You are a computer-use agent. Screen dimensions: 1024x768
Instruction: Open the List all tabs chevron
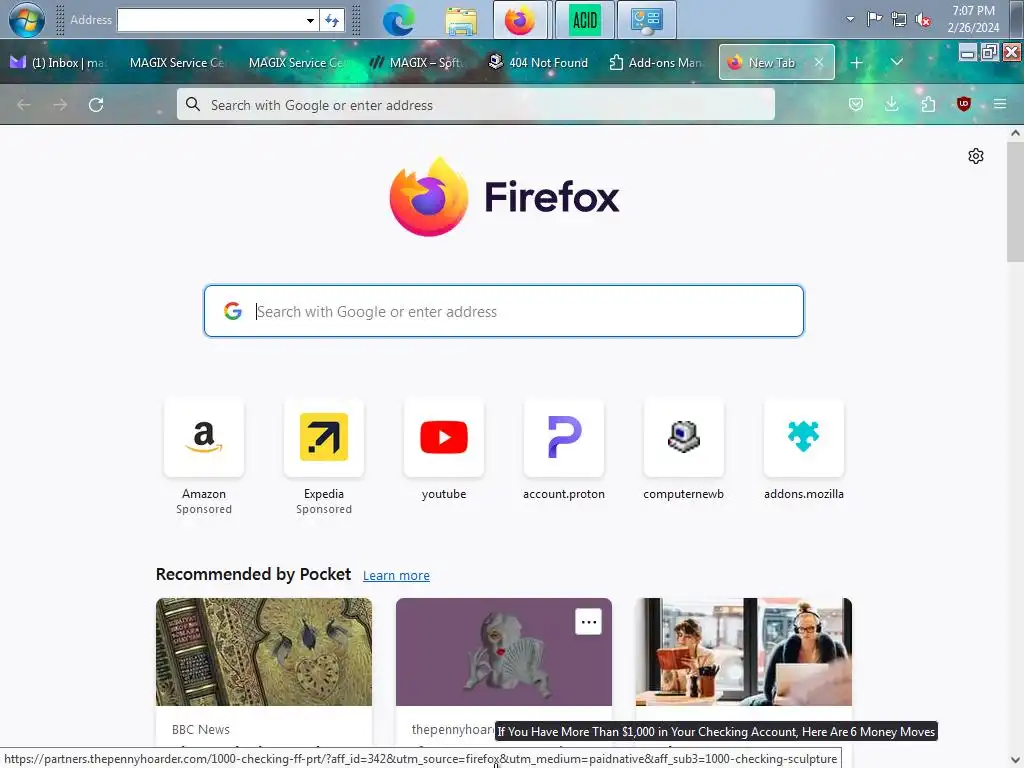coord(897,62)
